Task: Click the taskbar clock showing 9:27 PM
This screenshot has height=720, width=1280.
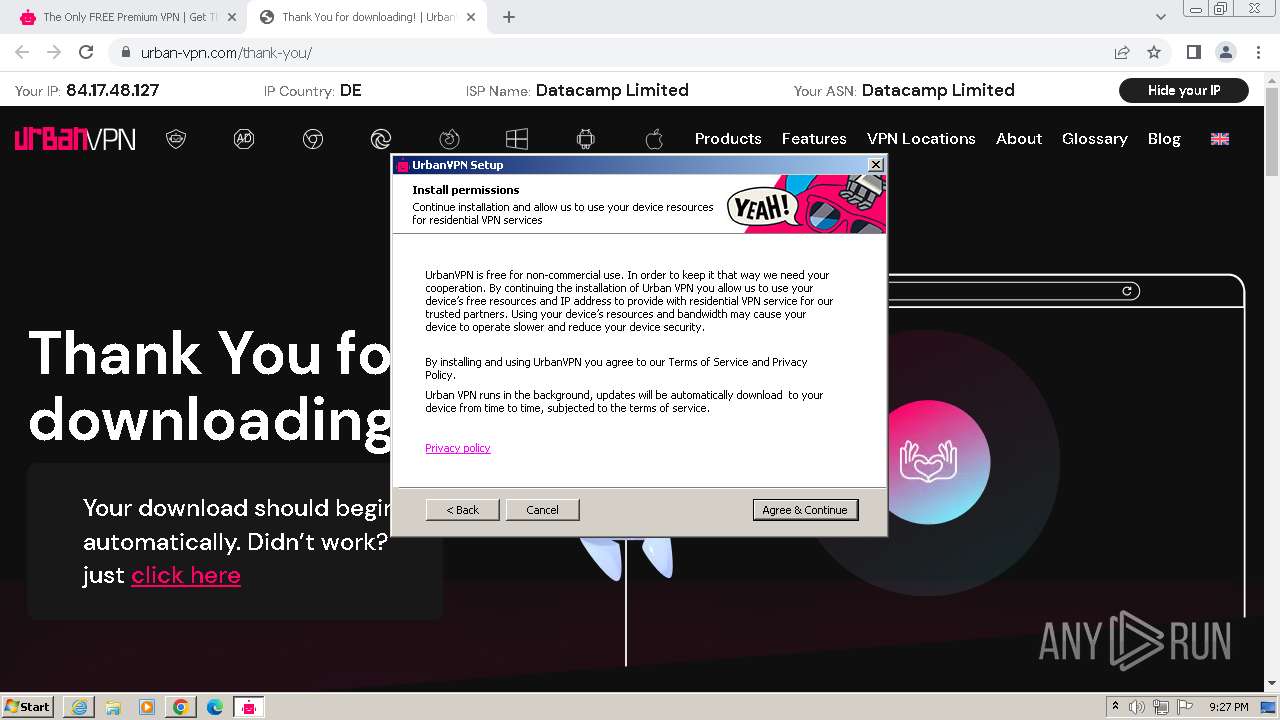Action: click(1228, 707)
